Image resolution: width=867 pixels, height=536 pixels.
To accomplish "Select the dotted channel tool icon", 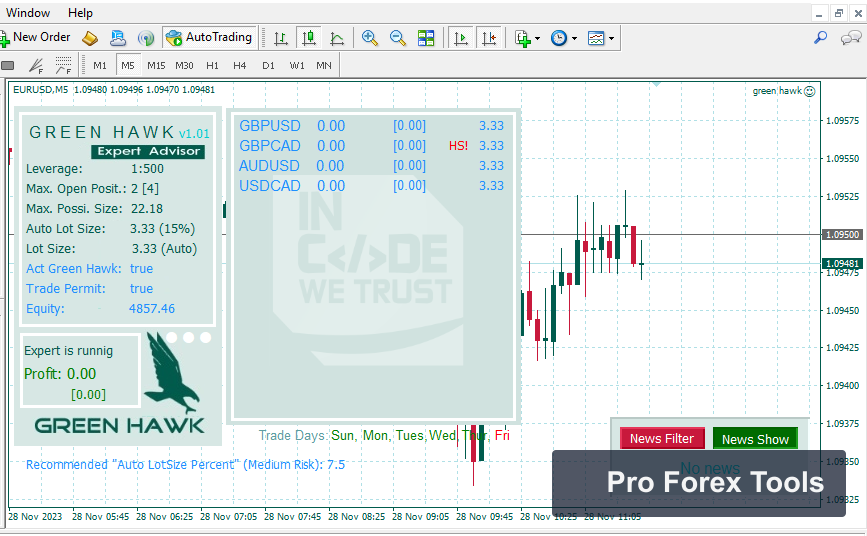I will tap(64, 65).
